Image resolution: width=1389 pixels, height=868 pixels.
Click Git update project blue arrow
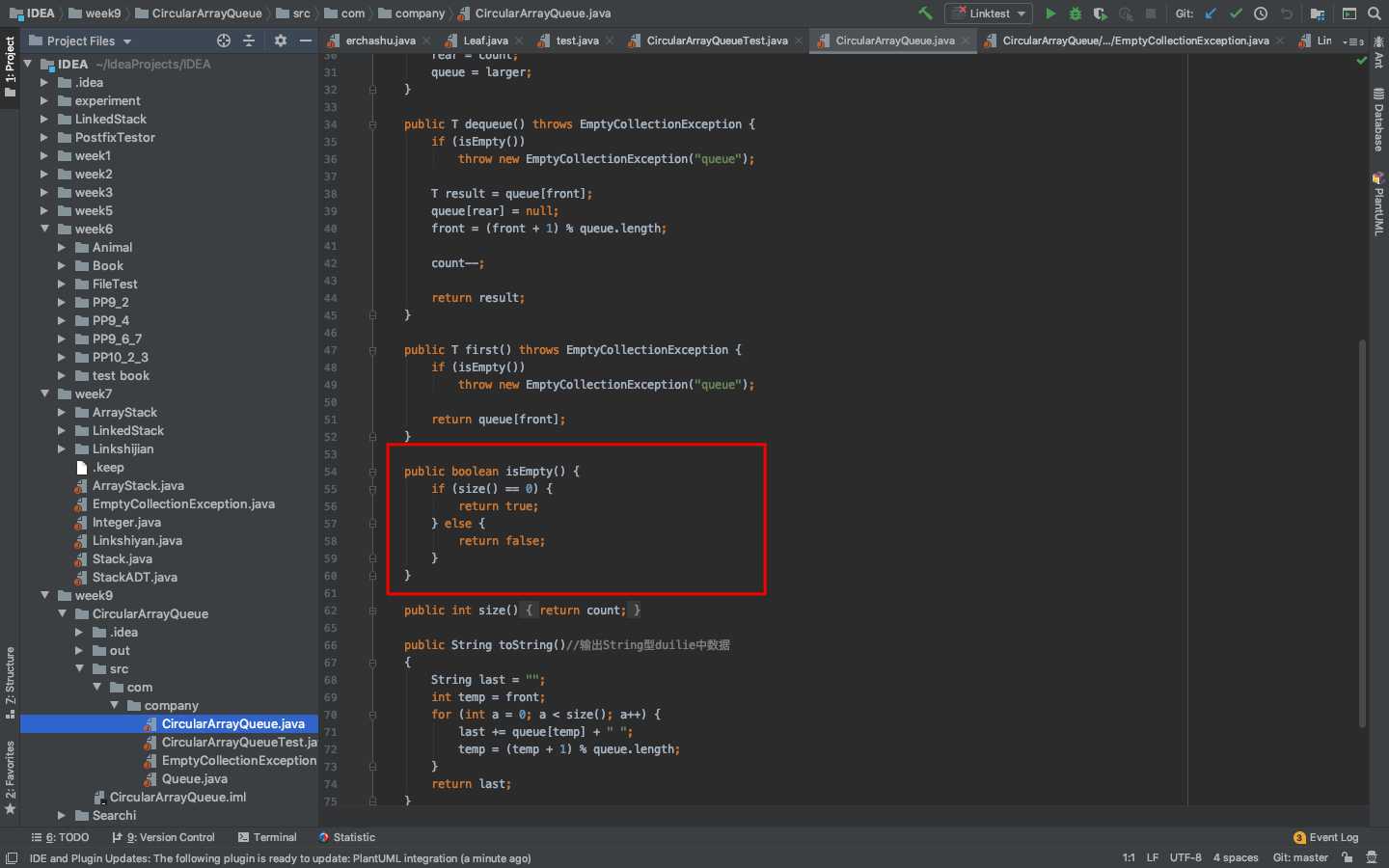click(1211, 14)
